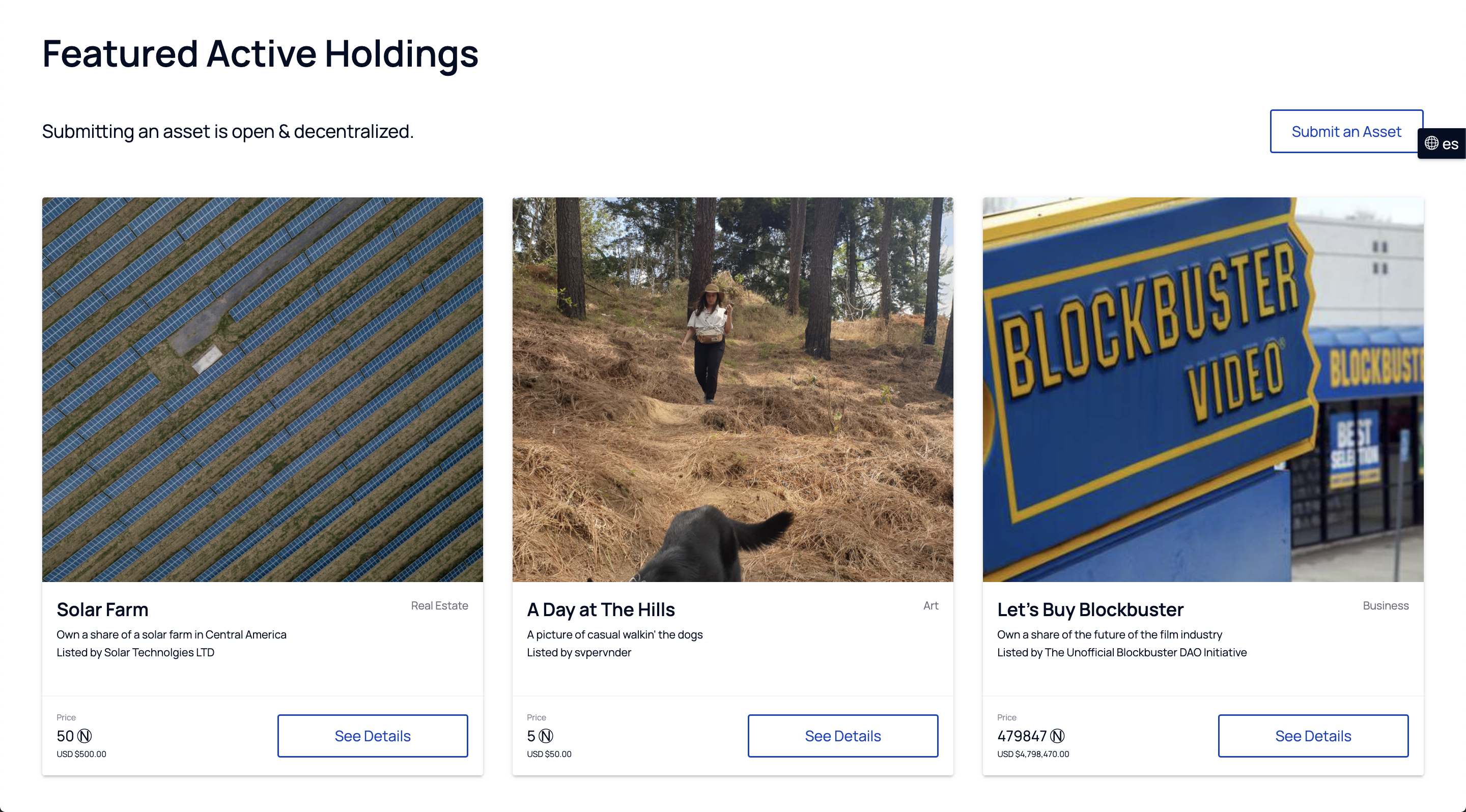Open the dog walking hills photo
Image resolution: width=1466 pixels, height=812 pixels.
coord(732,390)
